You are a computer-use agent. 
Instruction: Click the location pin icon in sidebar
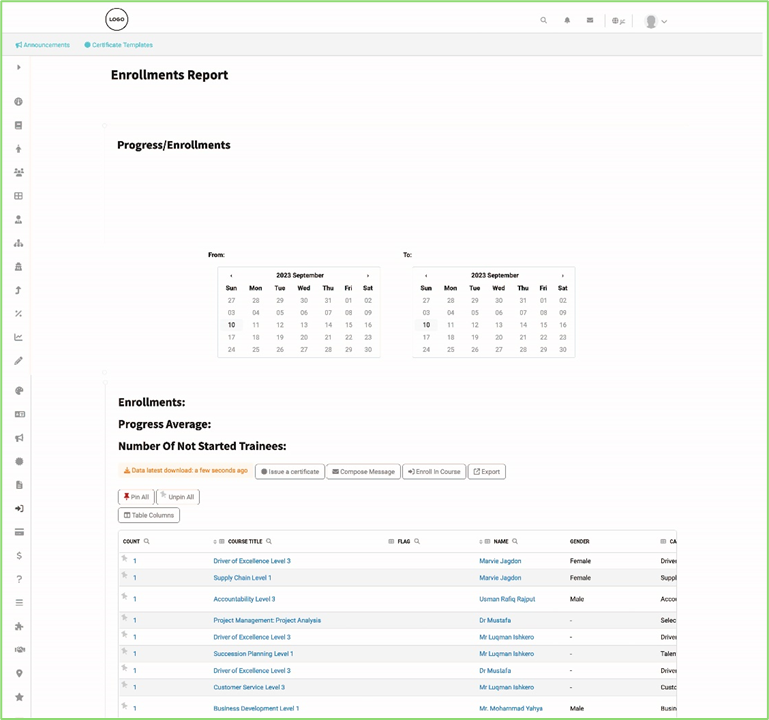[19, 674]
